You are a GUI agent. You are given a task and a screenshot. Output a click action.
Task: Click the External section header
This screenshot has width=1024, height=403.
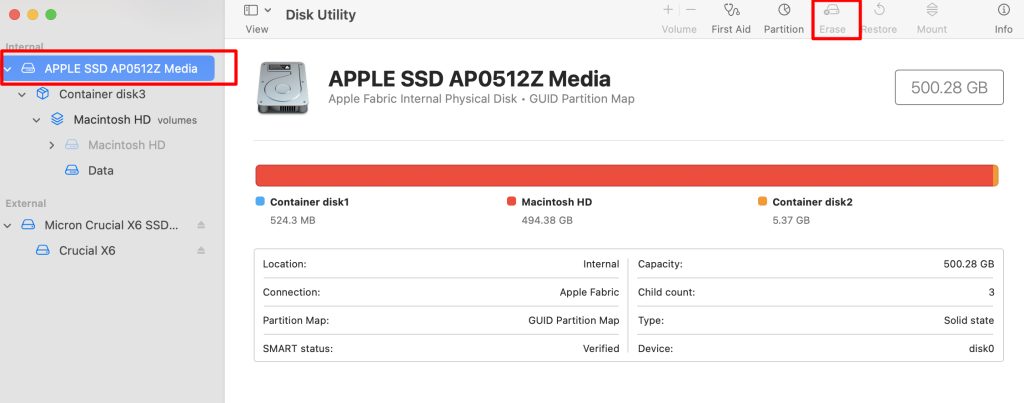click(25, 203)
